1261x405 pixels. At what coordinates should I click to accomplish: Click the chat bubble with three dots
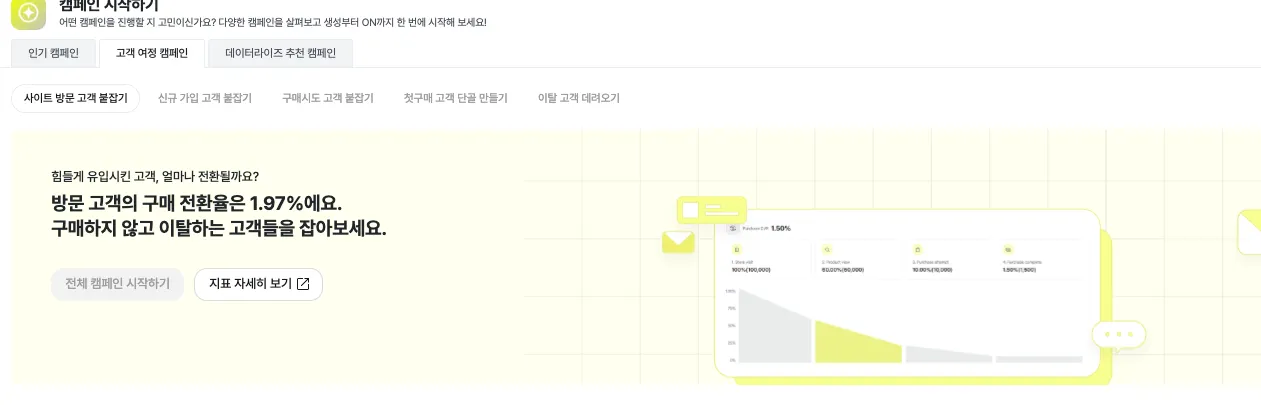coord(1118,334)
